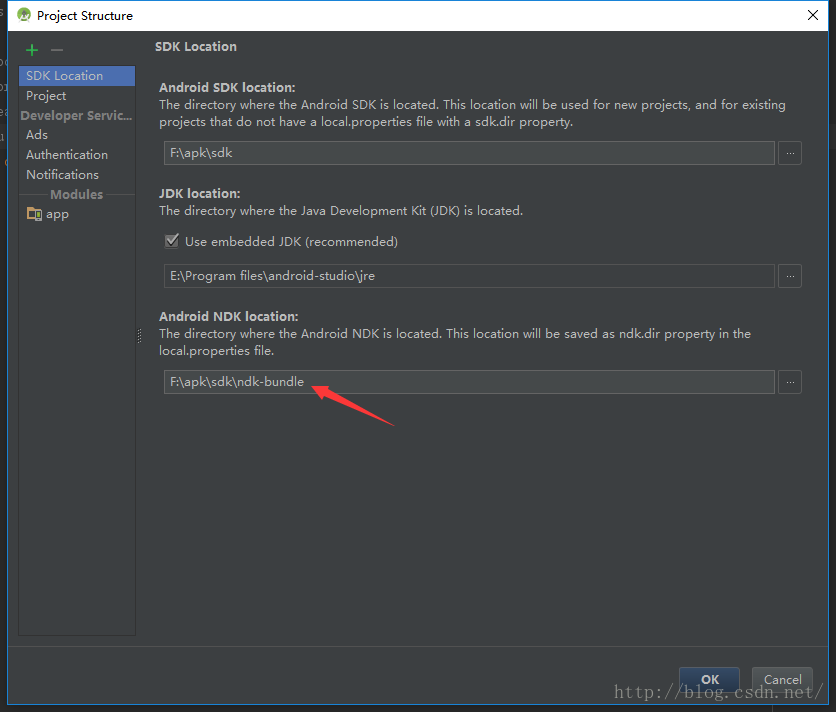Click the Android NDK location heading
The width and height of the screenshot is (836, 712).
click(229, 316)
